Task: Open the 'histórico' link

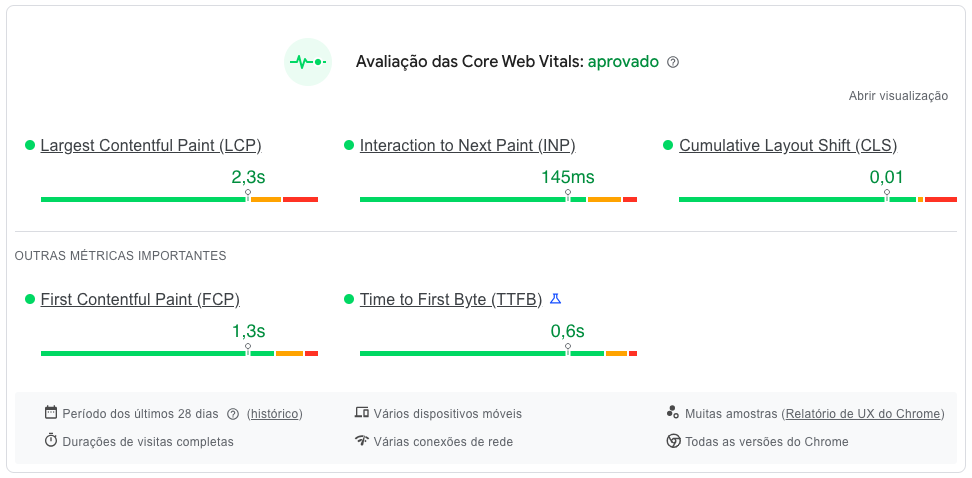Action: coord(275,414)
